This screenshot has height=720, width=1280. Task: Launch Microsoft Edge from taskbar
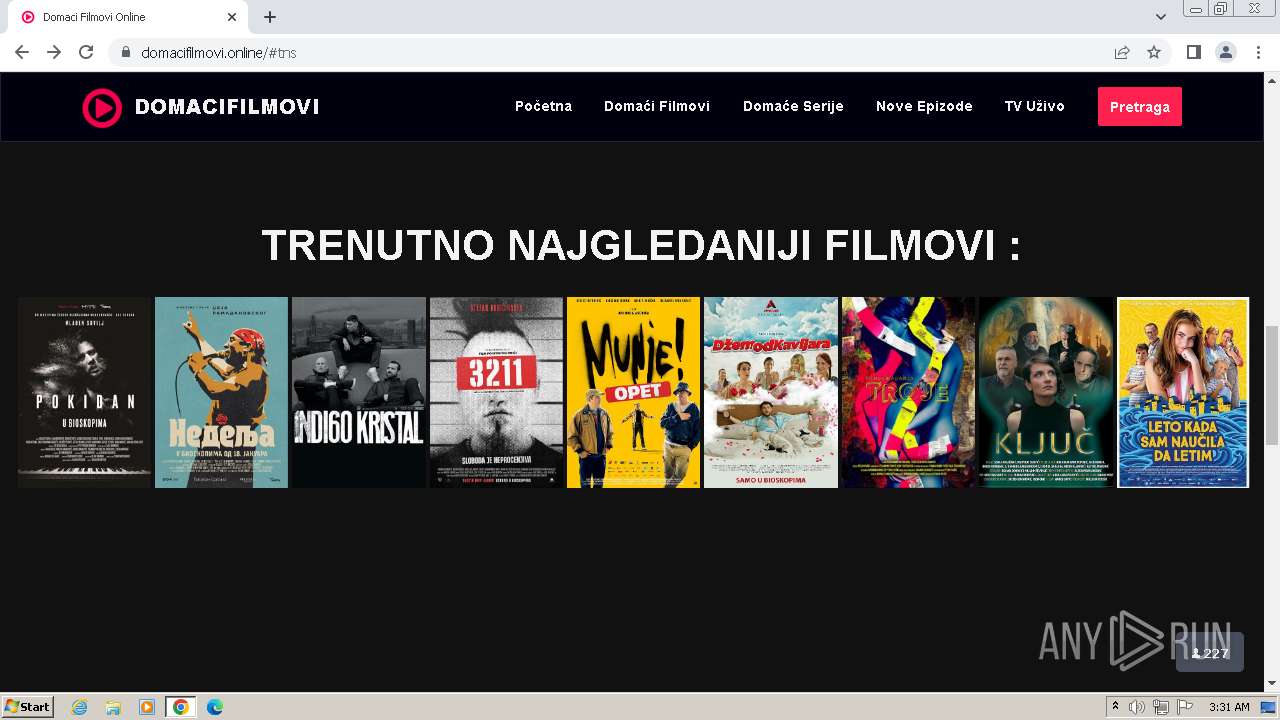214,707
